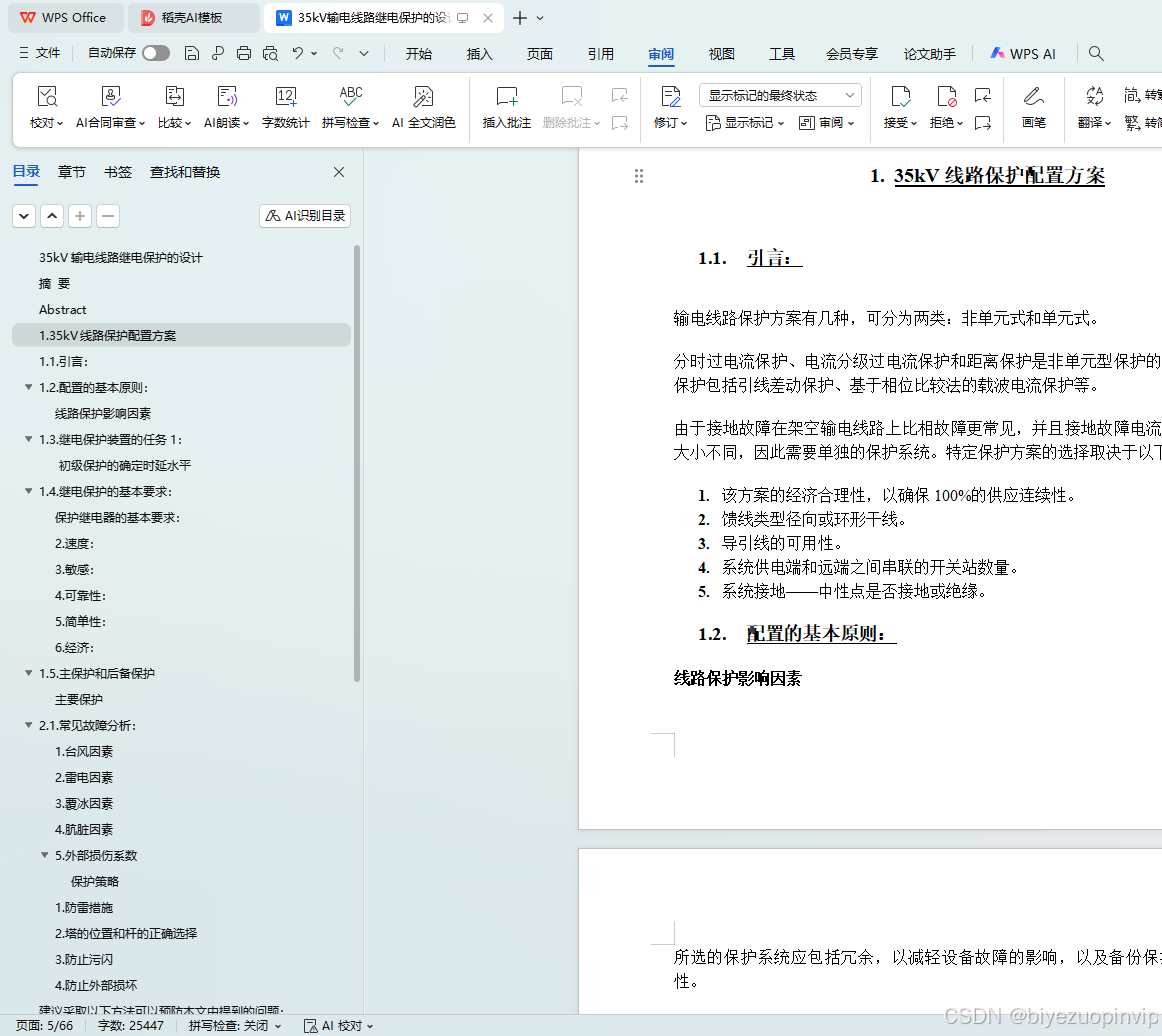
Task: Collapse the 1.2.配置的基本原则 outline node
Action: click(x=28, y=387)
